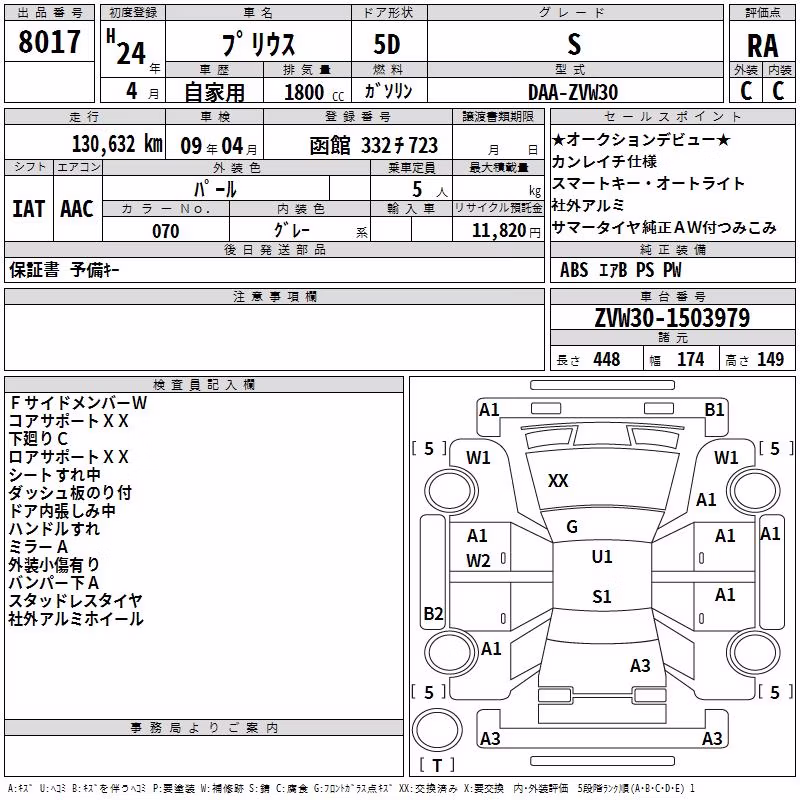Select inspector note コアサポートXX

click(x=68, y=421)
